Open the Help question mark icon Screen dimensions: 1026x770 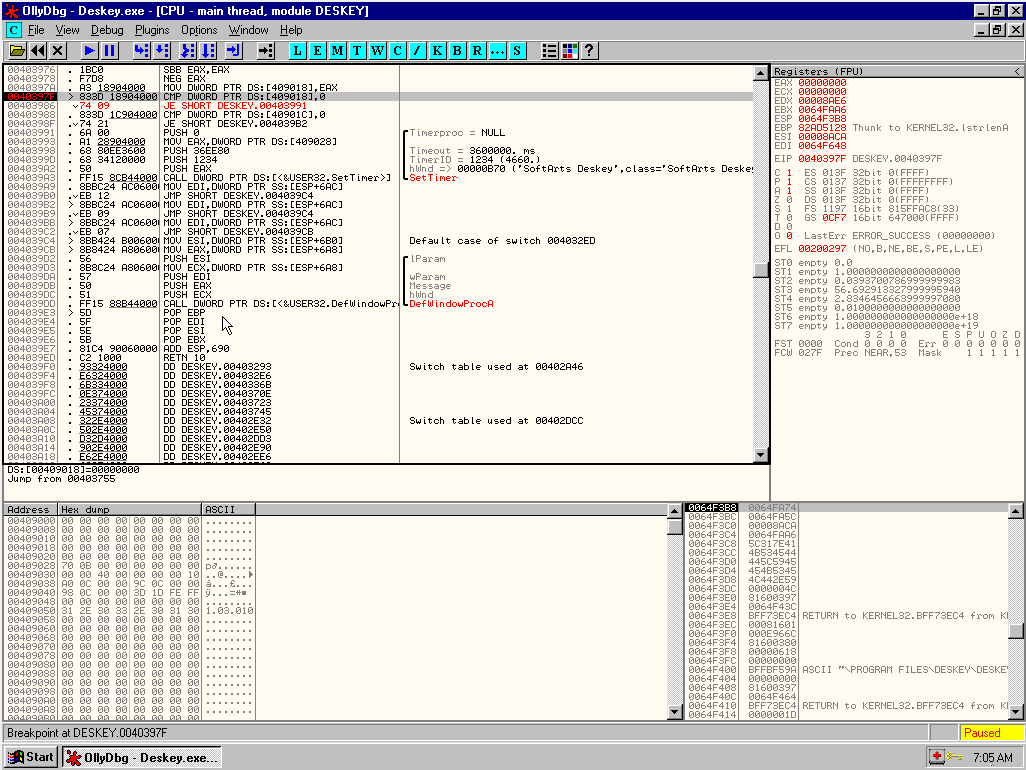coord(590,50)
